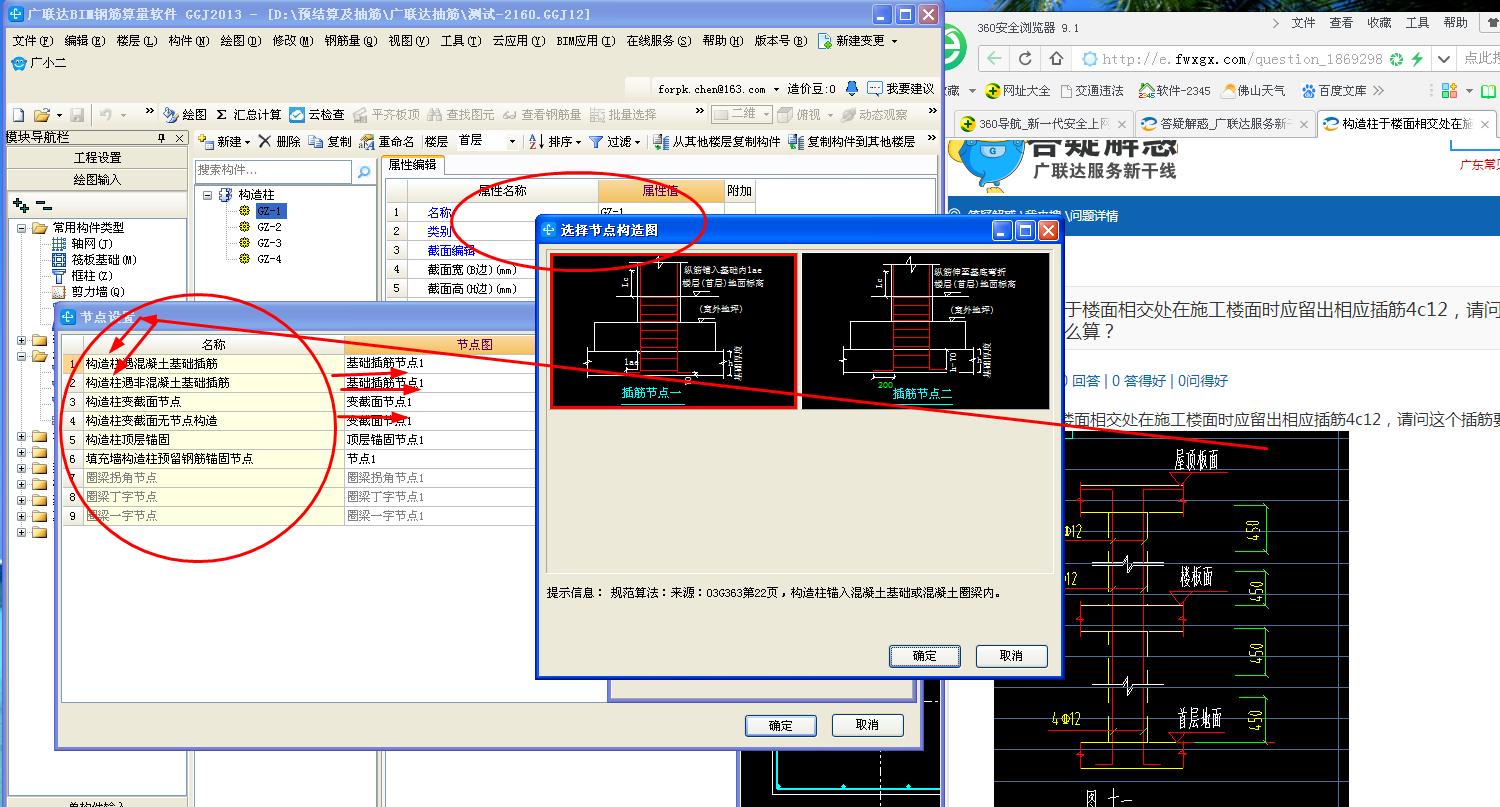Screen dimensions: 1500x807
Task: Go to the home page in 360 browser
Action: point(1056,59)
